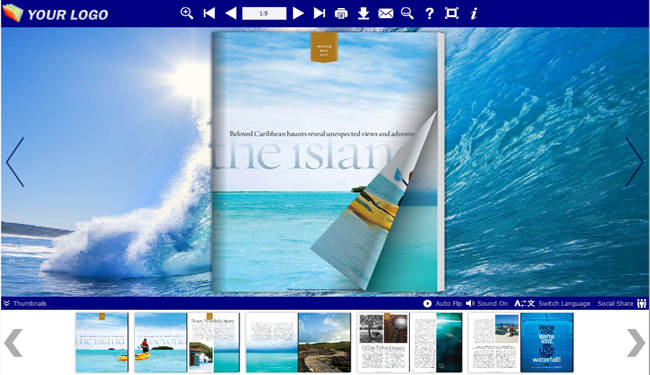Viewport: 650px width, 375px height.
Task: Go to the previous page in toolbar
Action: [x=230, y=13]
